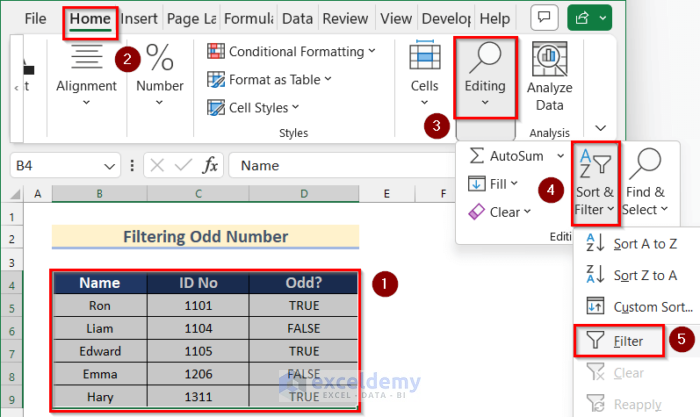Click the Fill down-arrow icon
The height and width of the screenshot is (417, 700).
tap(476, 183)
